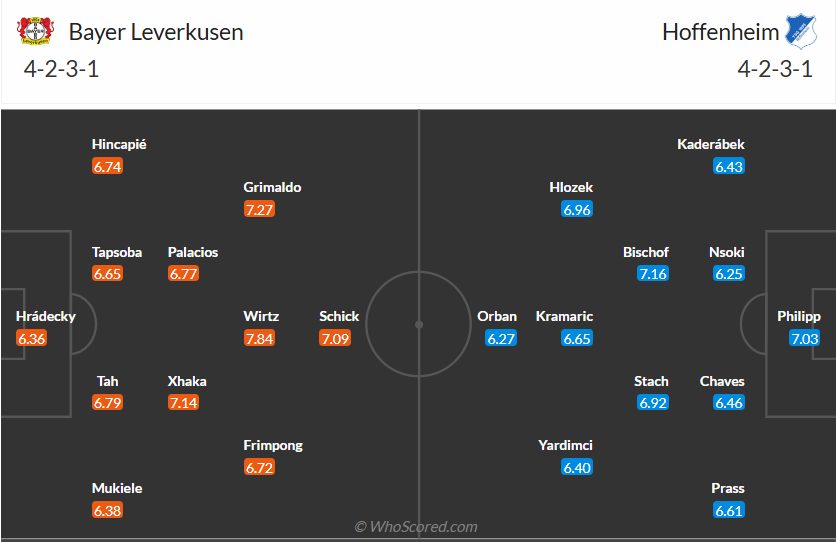The height and width of the screenshot is (542, 837).
Task: Click Grimaldo's 7.27 rating badge
Action: point(259,209)
